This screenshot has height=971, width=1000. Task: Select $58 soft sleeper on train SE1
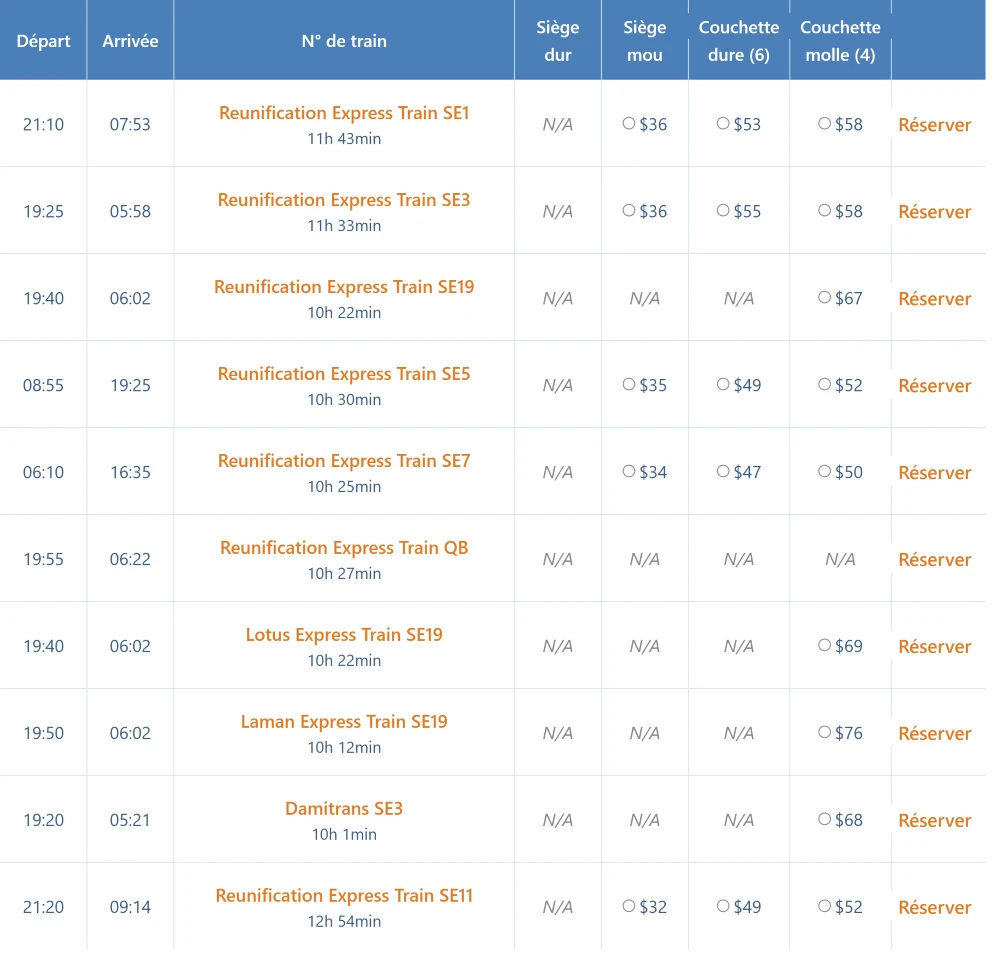(x=825, y=124)
